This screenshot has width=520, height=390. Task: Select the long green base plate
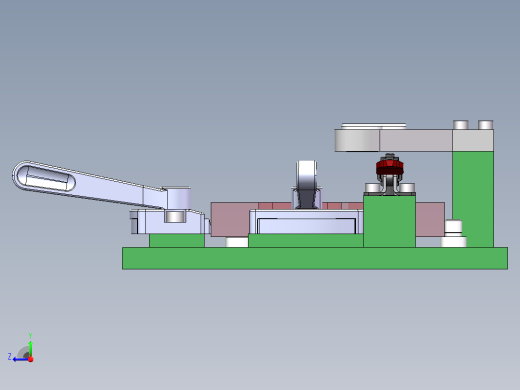[315, 258]
